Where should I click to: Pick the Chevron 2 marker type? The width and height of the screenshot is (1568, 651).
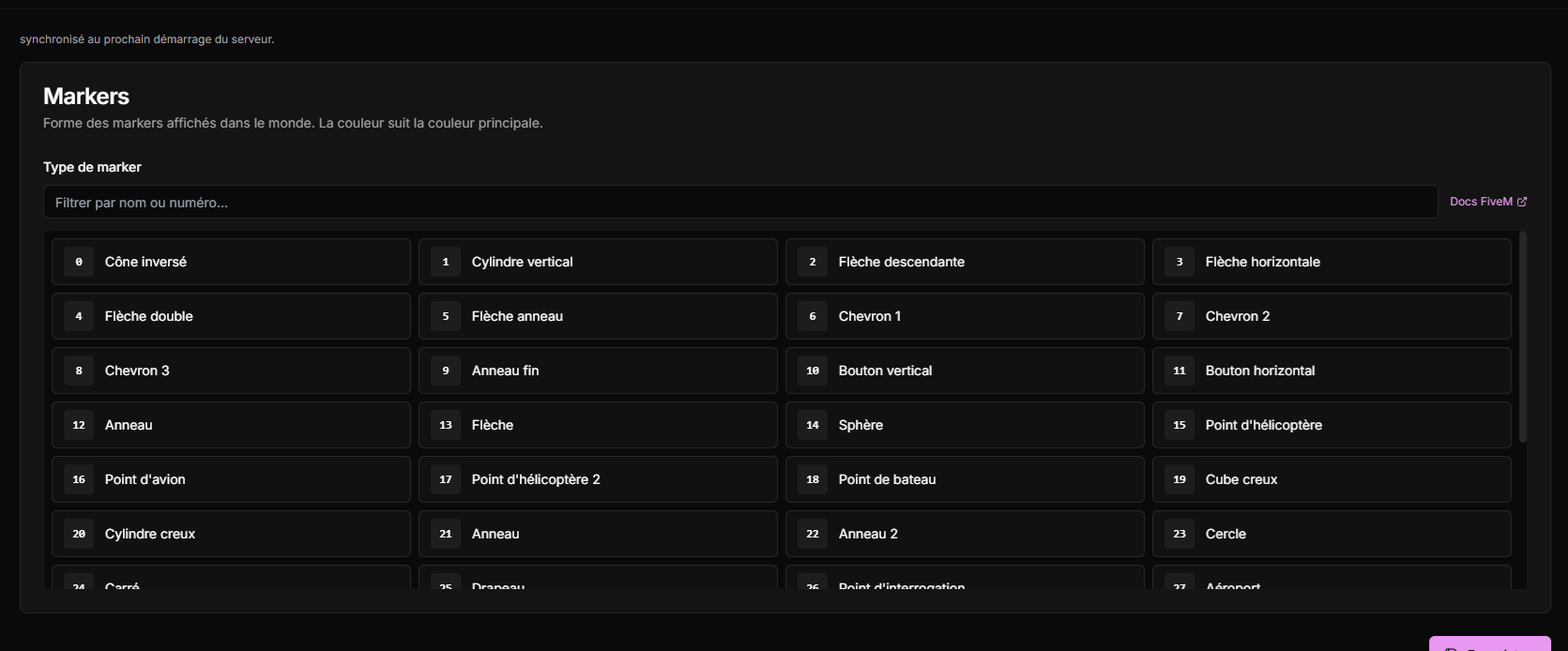1332,316
